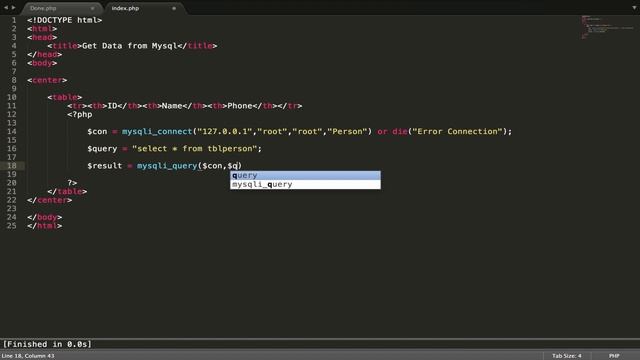Click the '</table>' closing tag

(x=67, y=191)
